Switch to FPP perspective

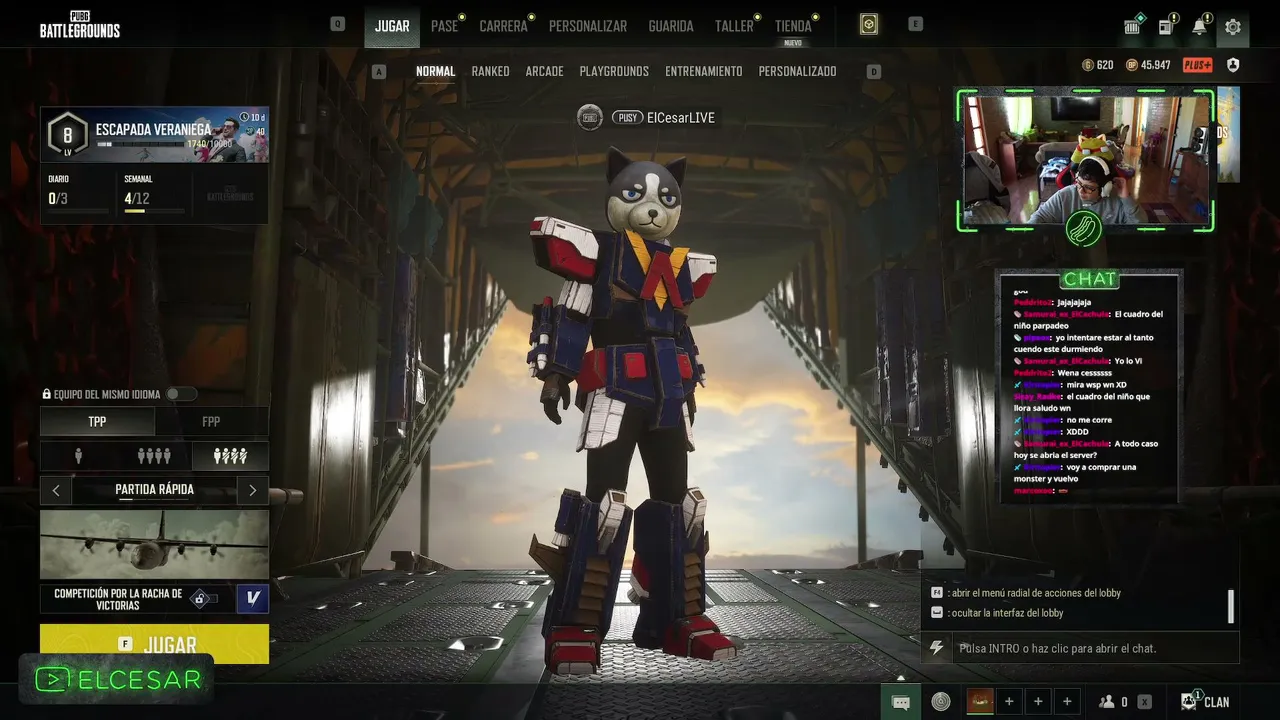pyautogui.click(x=211, y=421)
